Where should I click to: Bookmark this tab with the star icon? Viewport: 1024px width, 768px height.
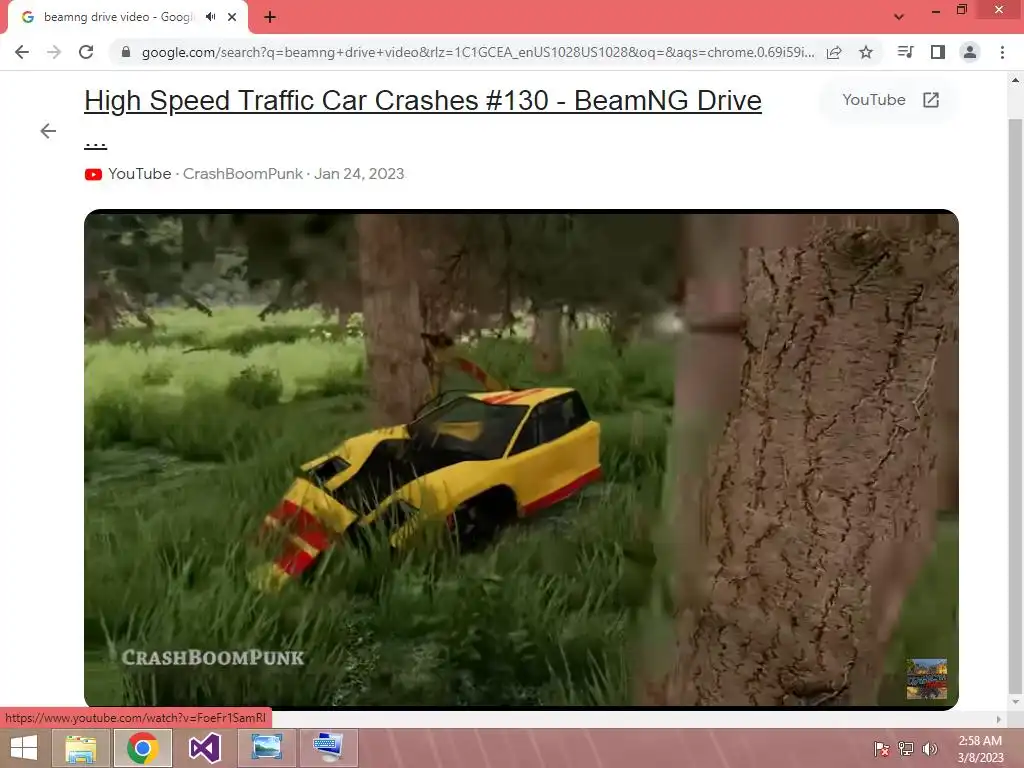(866, 52)
